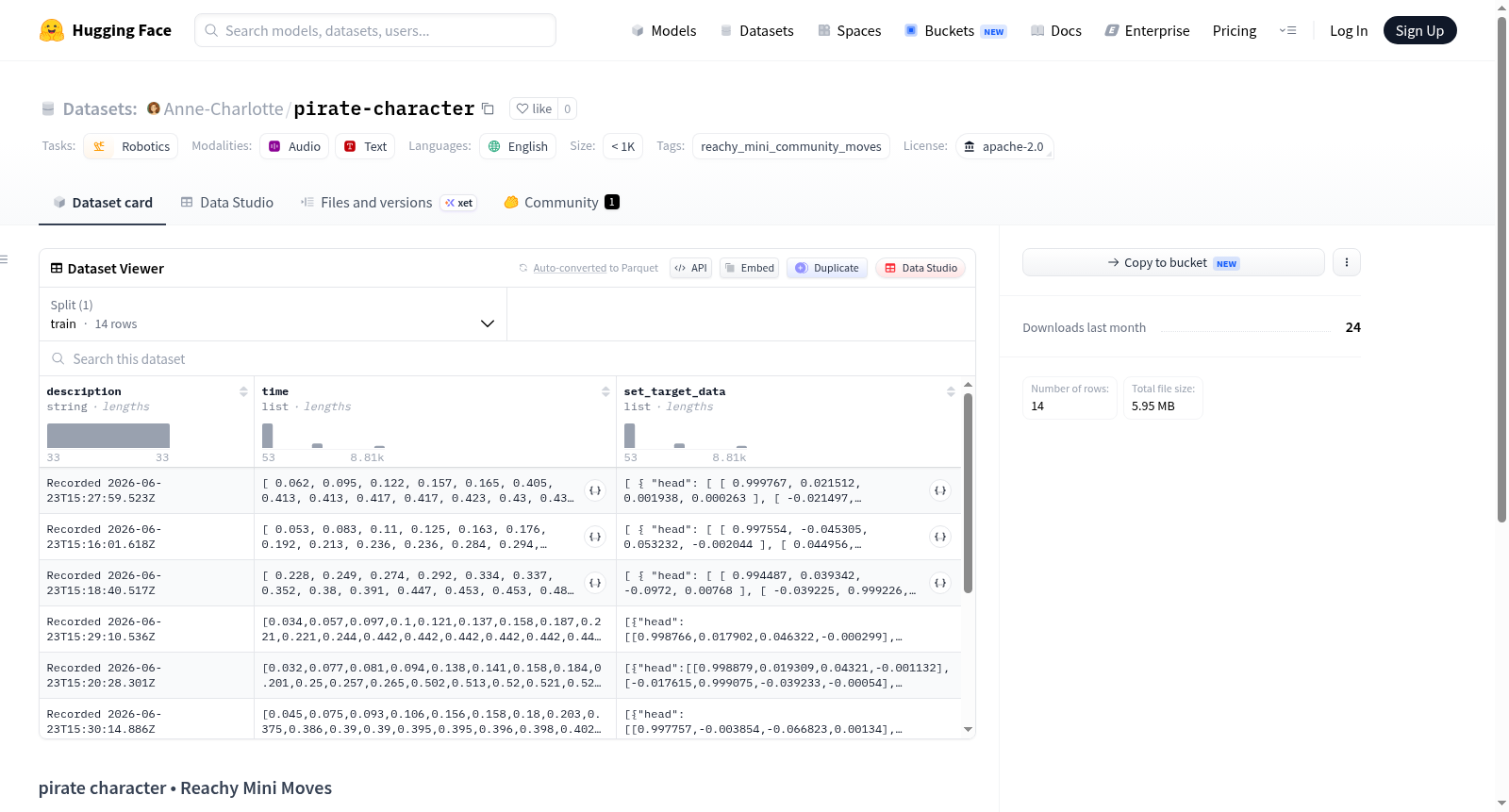
Task: Open Docs in the navigation
Action: pos(1056,31)
